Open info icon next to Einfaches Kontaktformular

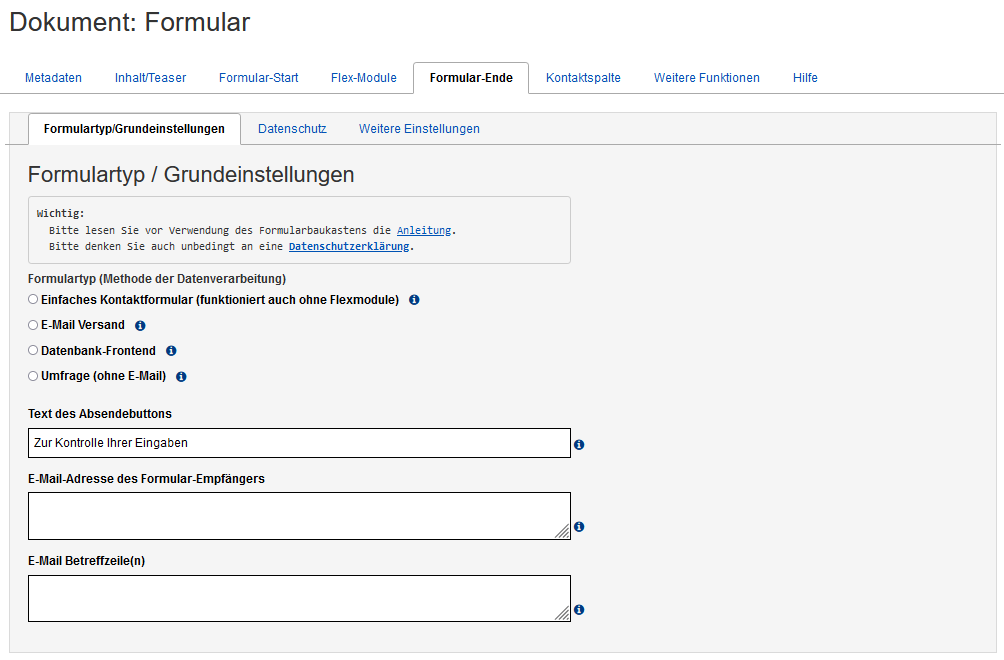point(413,299)
